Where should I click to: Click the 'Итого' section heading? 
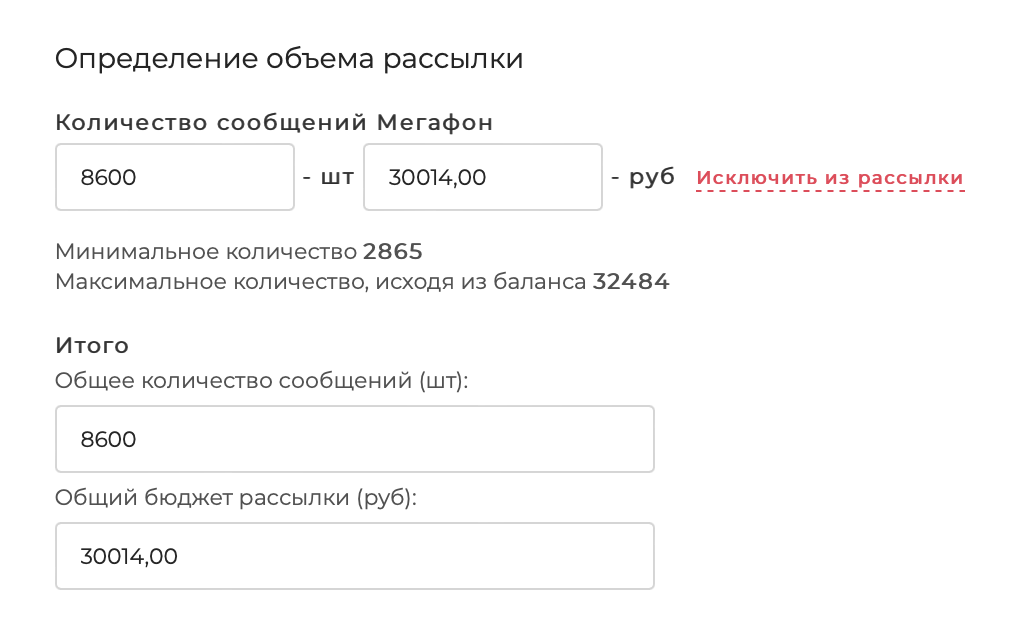[90, 345]
